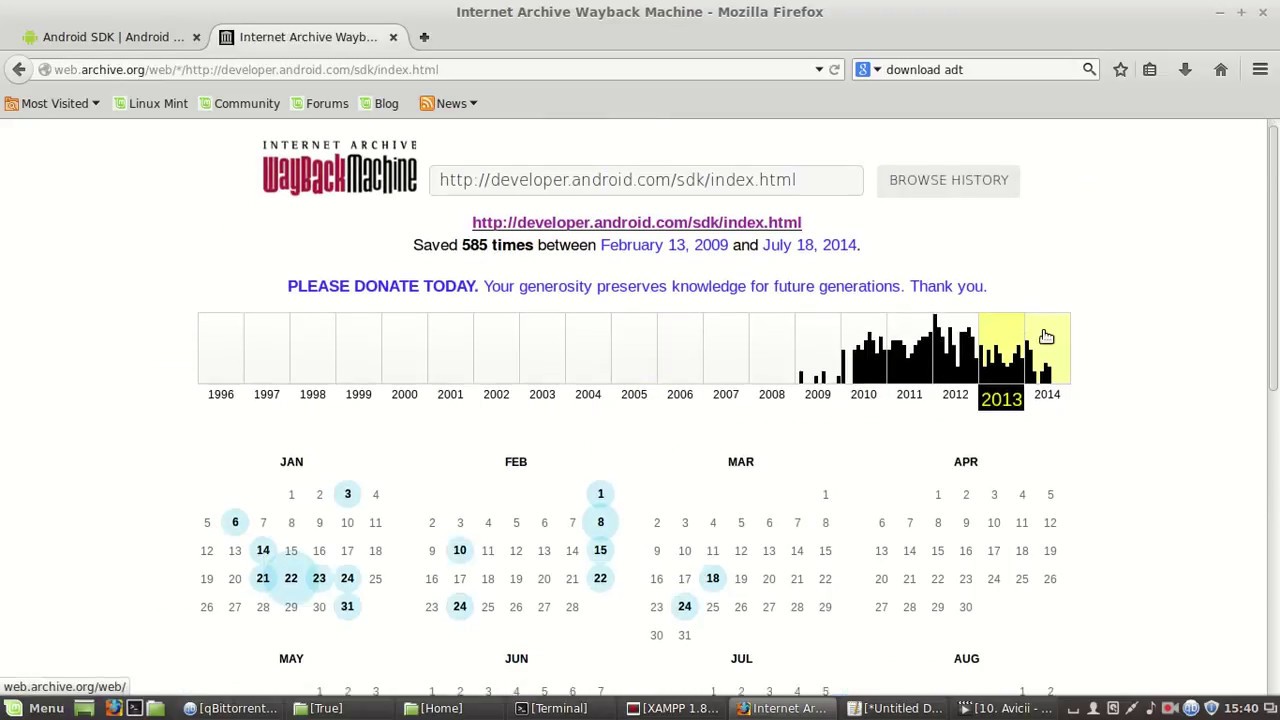This screenshot has height=720, width=1280.
Task: Open the URL history dropdown arrow
Action: 819,70
